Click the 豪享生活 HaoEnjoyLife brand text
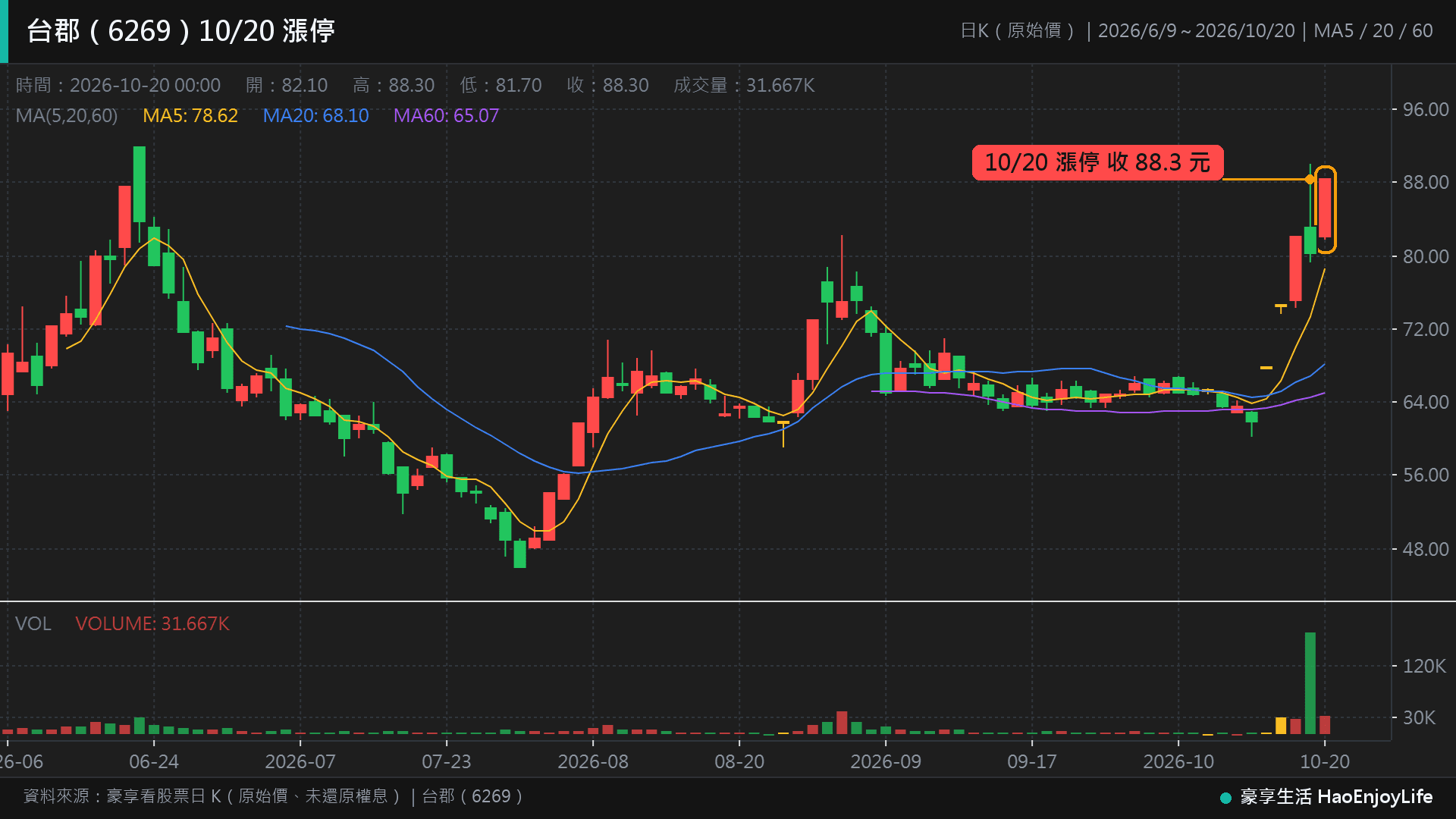This screenshot has height=819, width=1456. click(x=1336, y=797)
